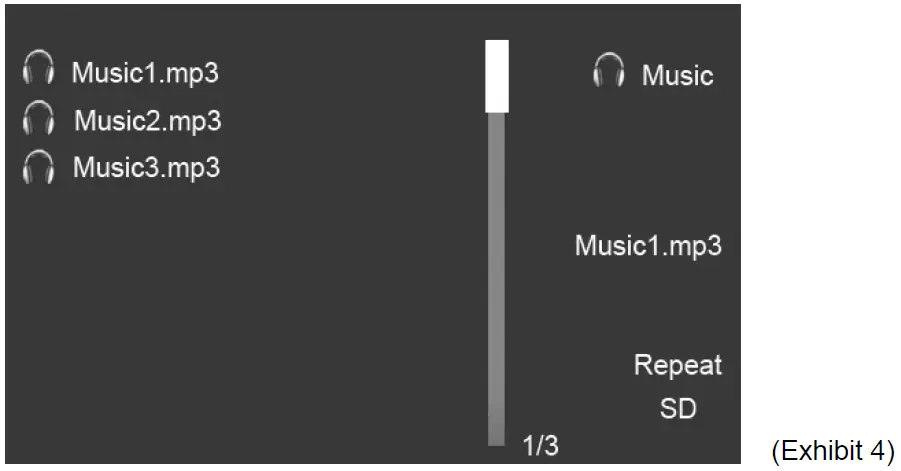
Task: Click the headphone icon next to Music2.mp3
Action: point(38,119)
